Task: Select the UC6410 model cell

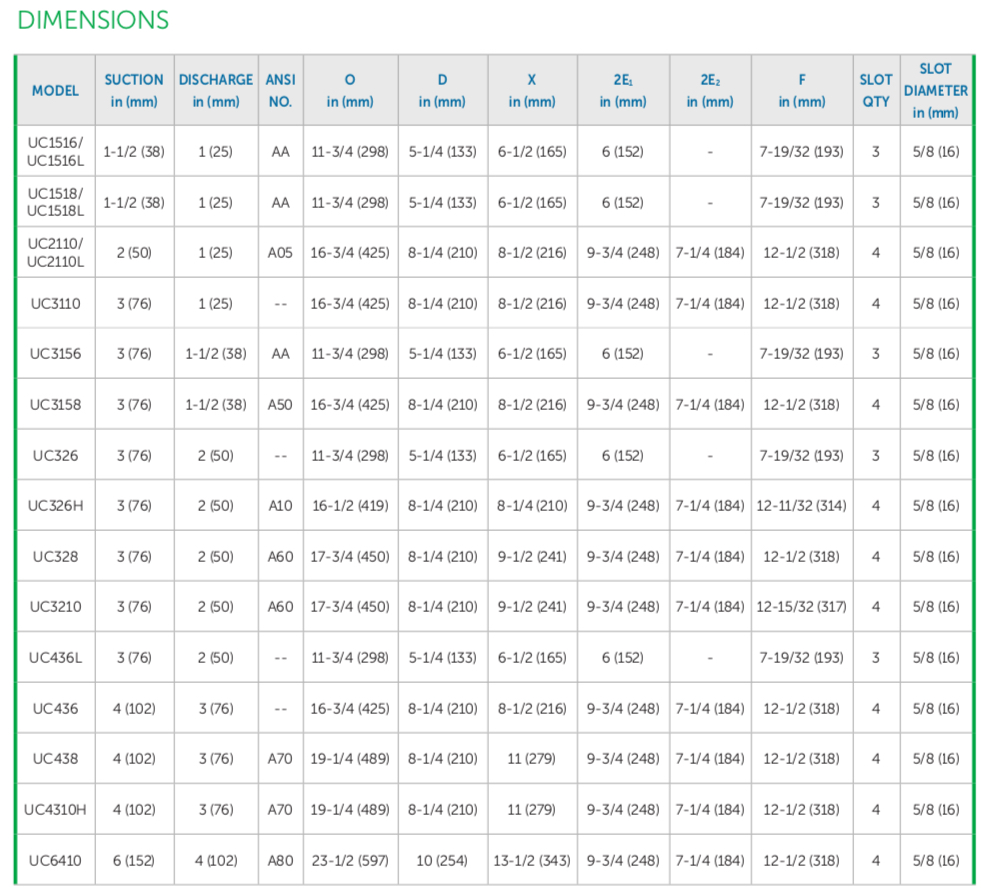Action: (55, 860)
